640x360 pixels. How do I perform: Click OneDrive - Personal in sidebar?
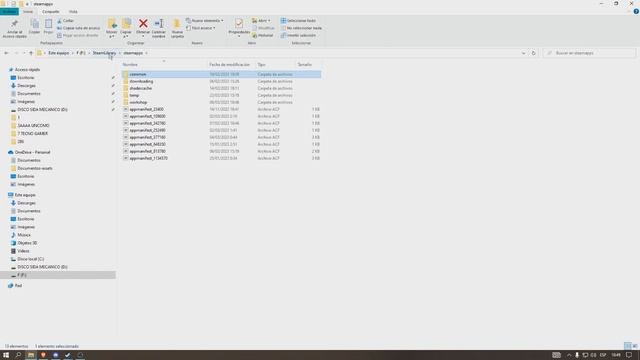[32, 152]
